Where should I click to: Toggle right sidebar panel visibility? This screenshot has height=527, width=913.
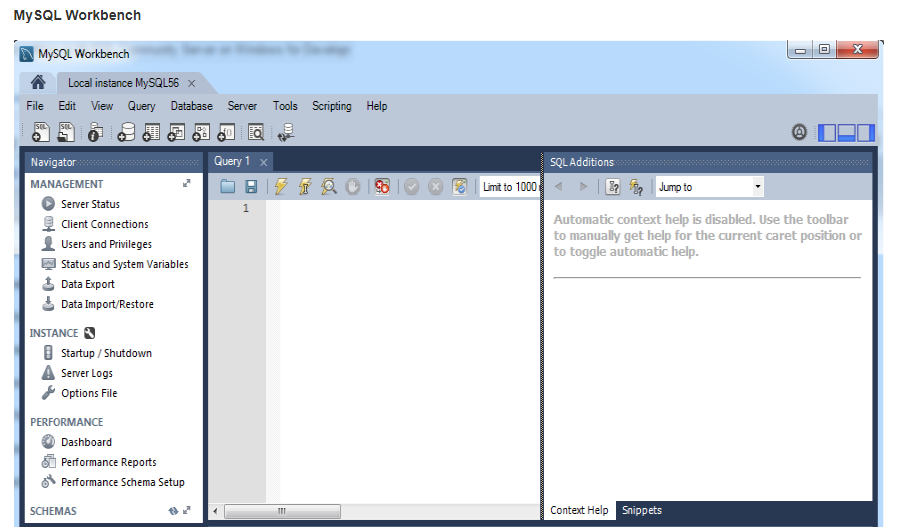[x=865, y=133]
